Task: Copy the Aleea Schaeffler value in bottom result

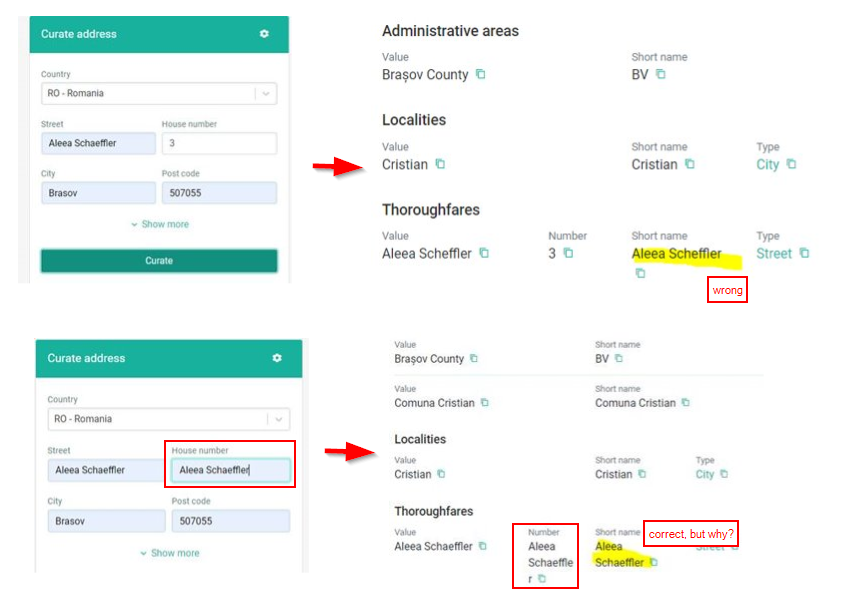Action: pyautogui.click(x=482, y=546)
